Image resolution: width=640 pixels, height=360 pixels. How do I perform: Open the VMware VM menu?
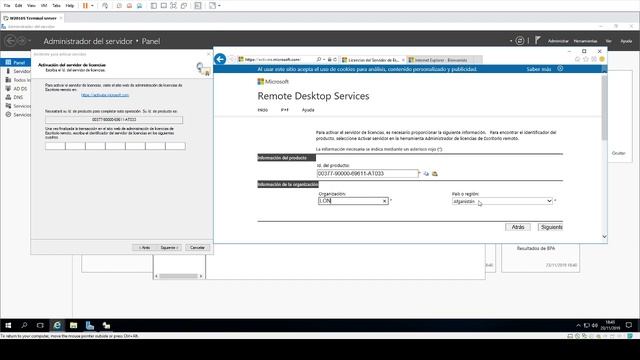point(44,6)
